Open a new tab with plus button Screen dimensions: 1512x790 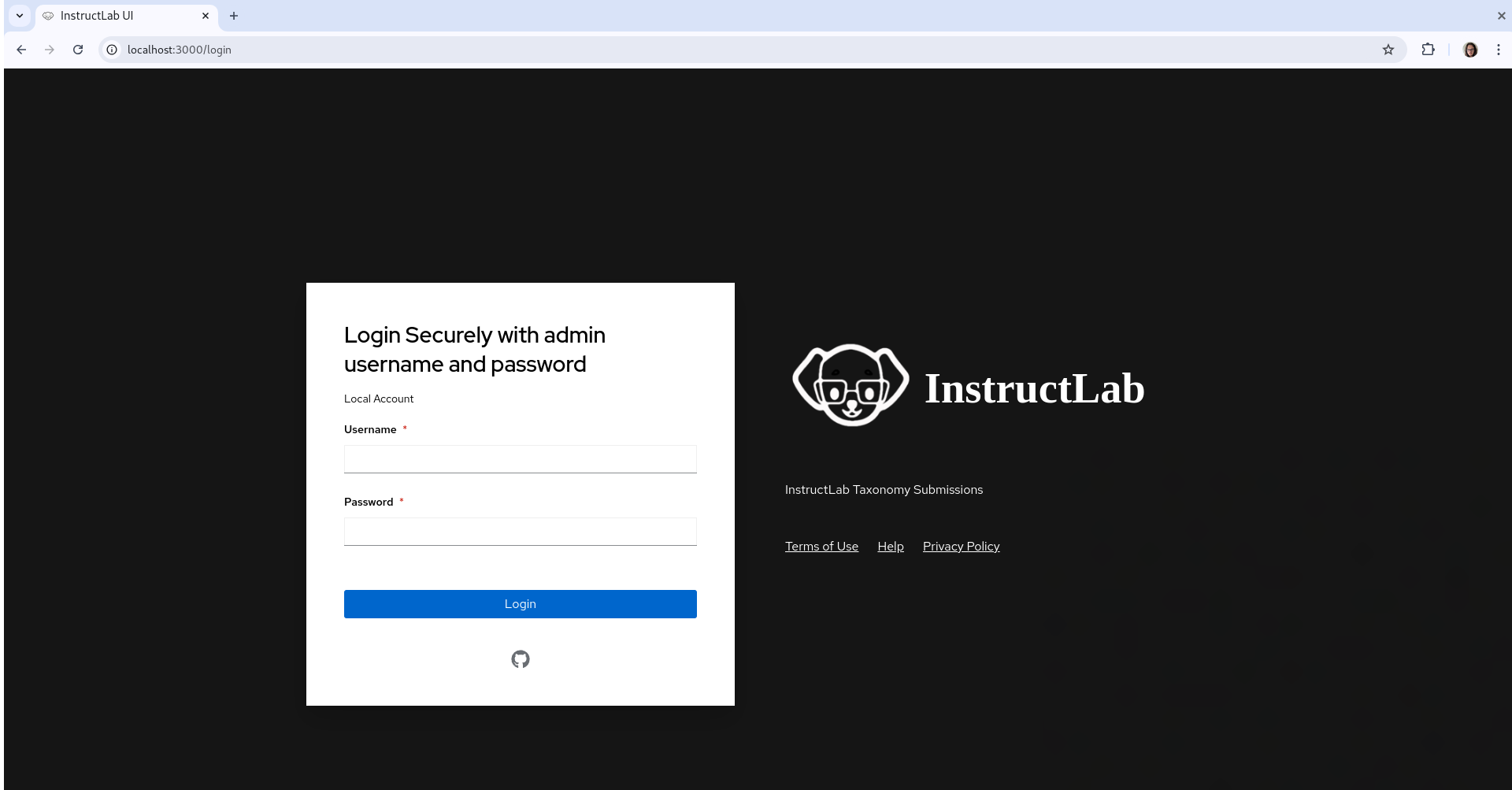[234, 16]
